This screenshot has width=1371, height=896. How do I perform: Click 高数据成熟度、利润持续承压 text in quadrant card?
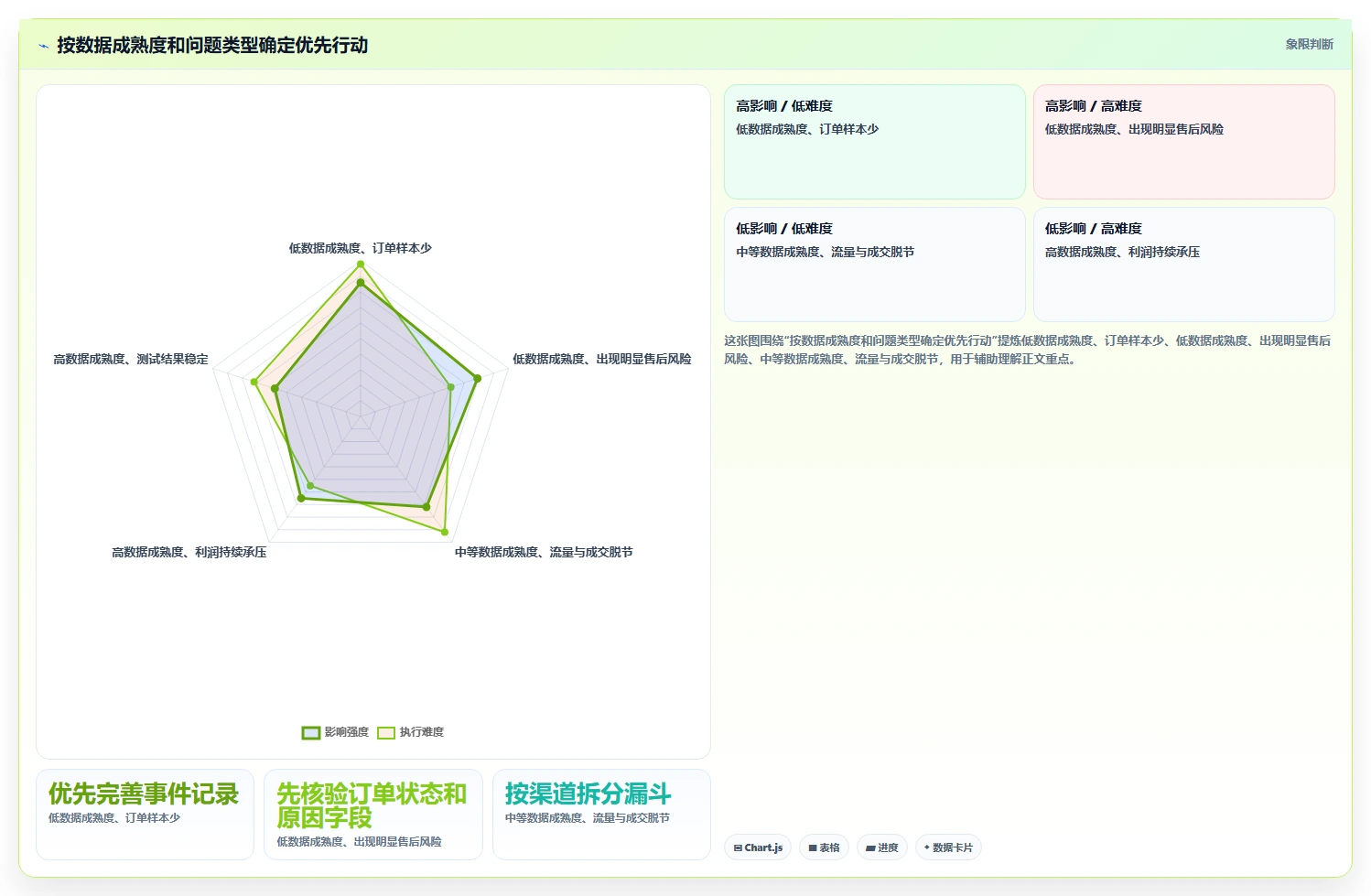pyautogui.click(x=1122, y=252)
